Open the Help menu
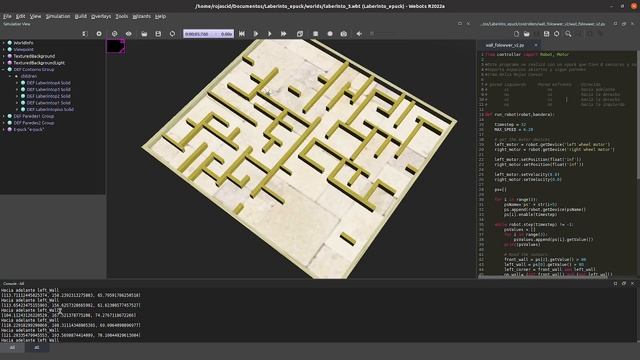This screenshot has height=360, width=640. [160, 16]
